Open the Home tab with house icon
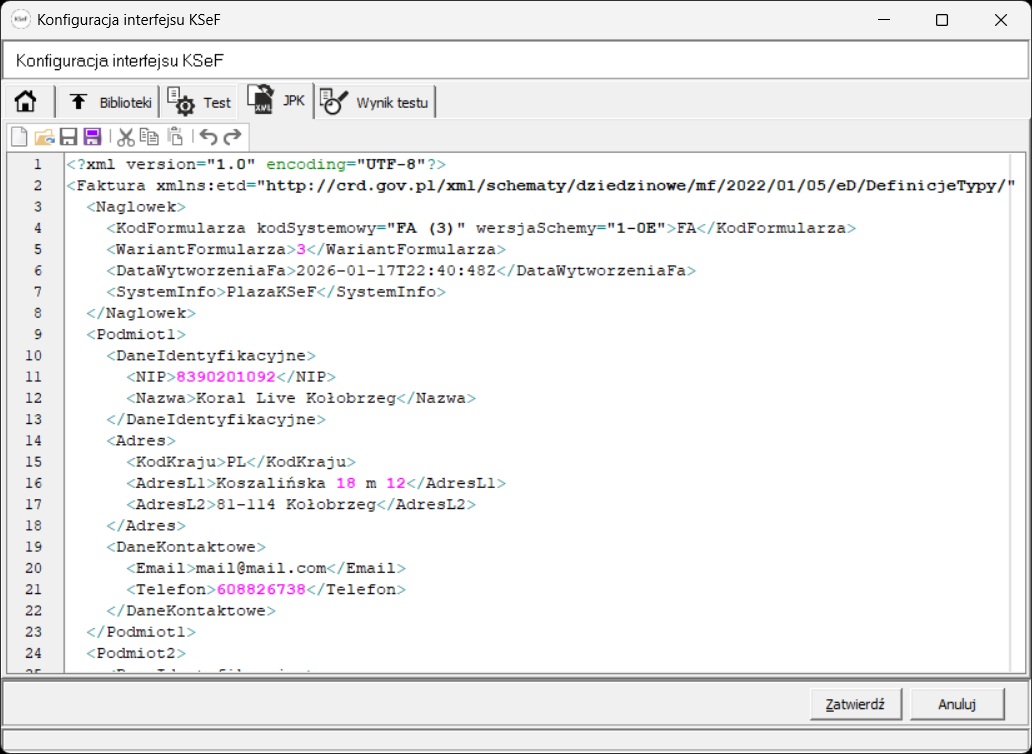Viewport: 1032px width, 754px height. tap(26, 102)
